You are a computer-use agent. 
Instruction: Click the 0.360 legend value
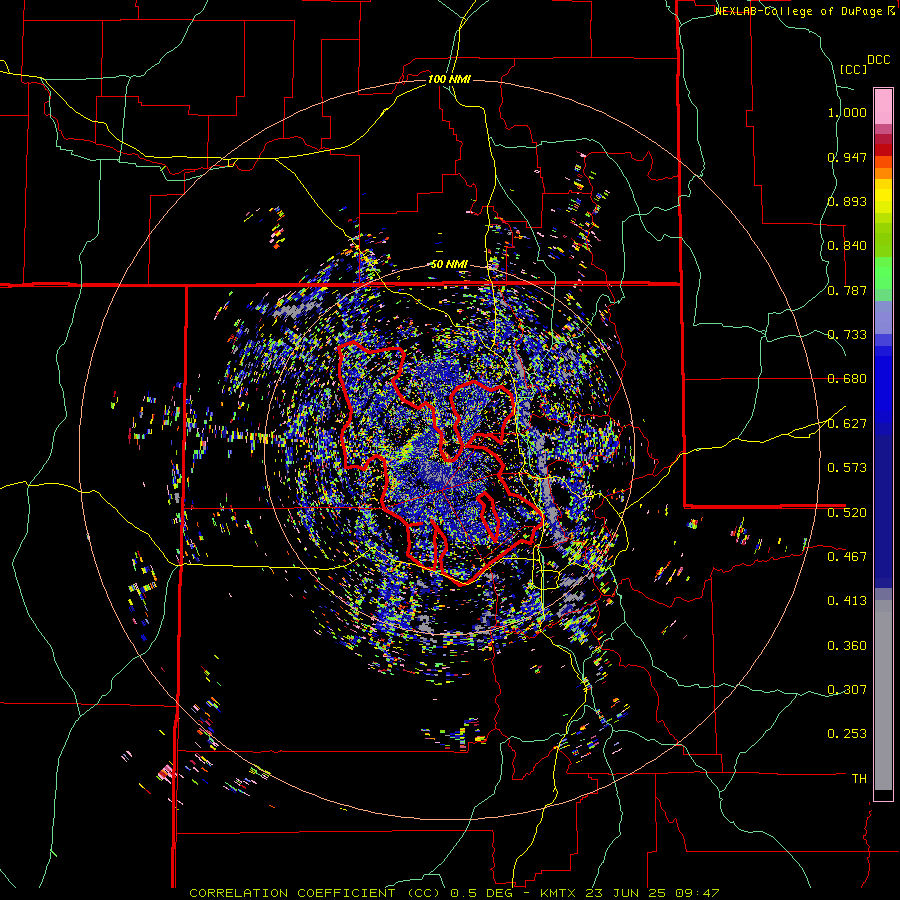pos(847,646)
